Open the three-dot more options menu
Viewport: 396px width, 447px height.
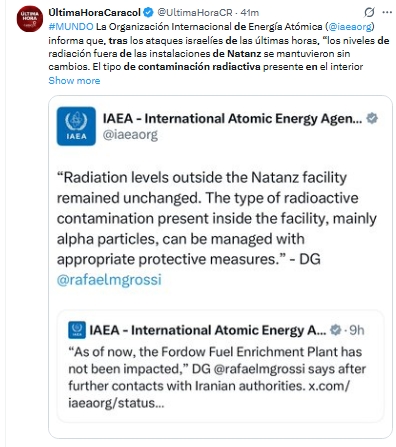coord(387,13)
